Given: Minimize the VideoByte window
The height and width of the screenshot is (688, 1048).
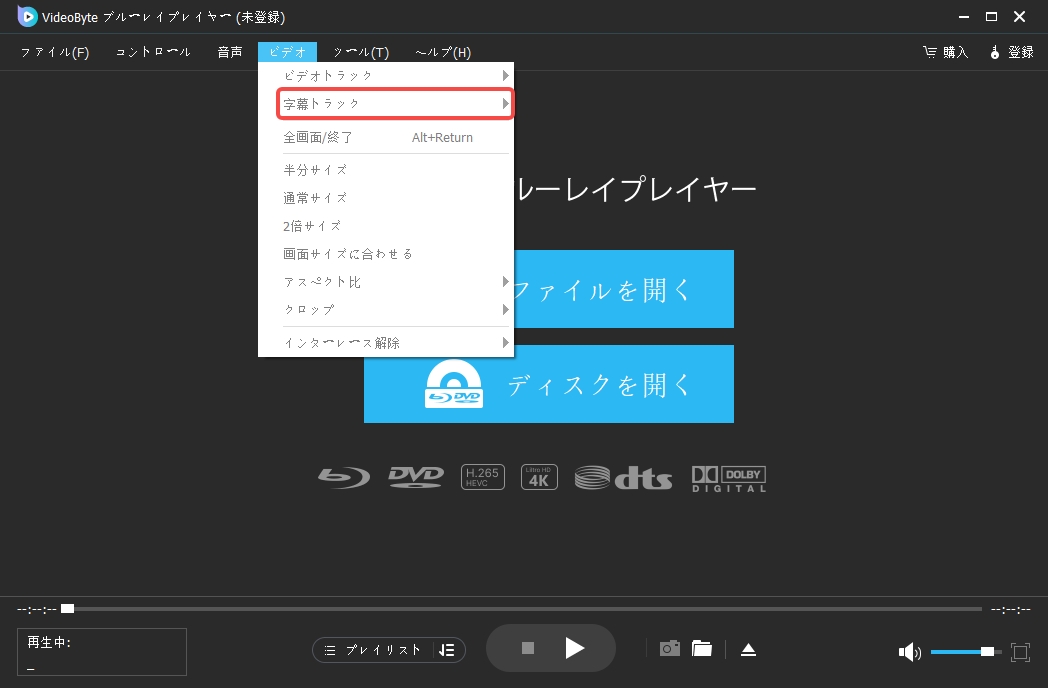Looking at the screenshot, I should (x=964, y=17).
